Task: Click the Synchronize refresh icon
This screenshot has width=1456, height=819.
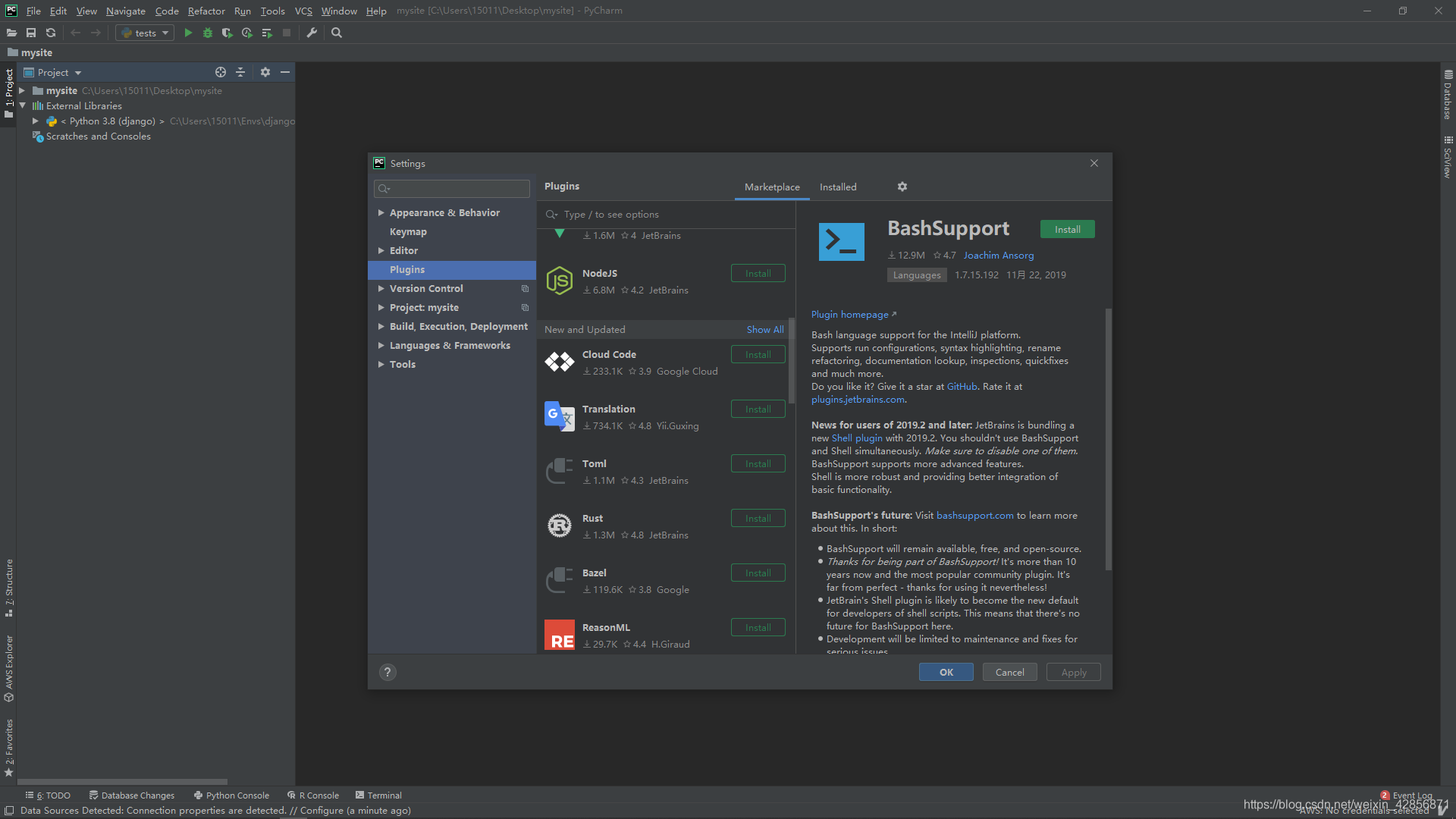Action: (51, 33)
